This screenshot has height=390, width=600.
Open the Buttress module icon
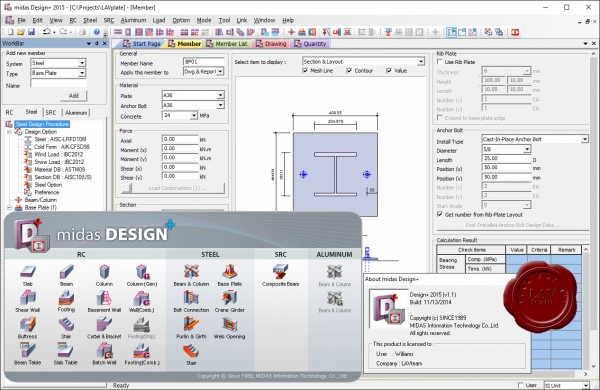28,325
